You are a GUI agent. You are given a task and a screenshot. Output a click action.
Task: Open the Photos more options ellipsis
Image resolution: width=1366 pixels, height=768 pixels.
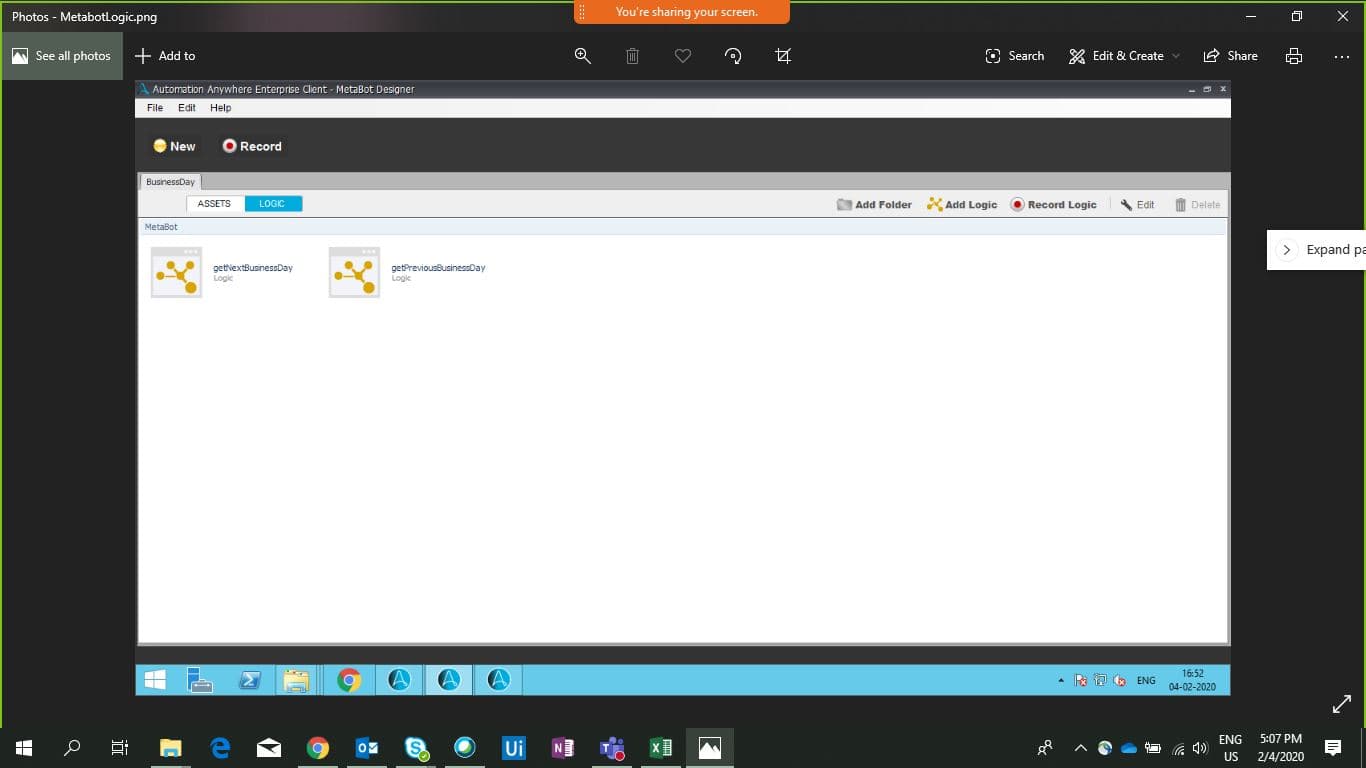tap(1342, 56)
